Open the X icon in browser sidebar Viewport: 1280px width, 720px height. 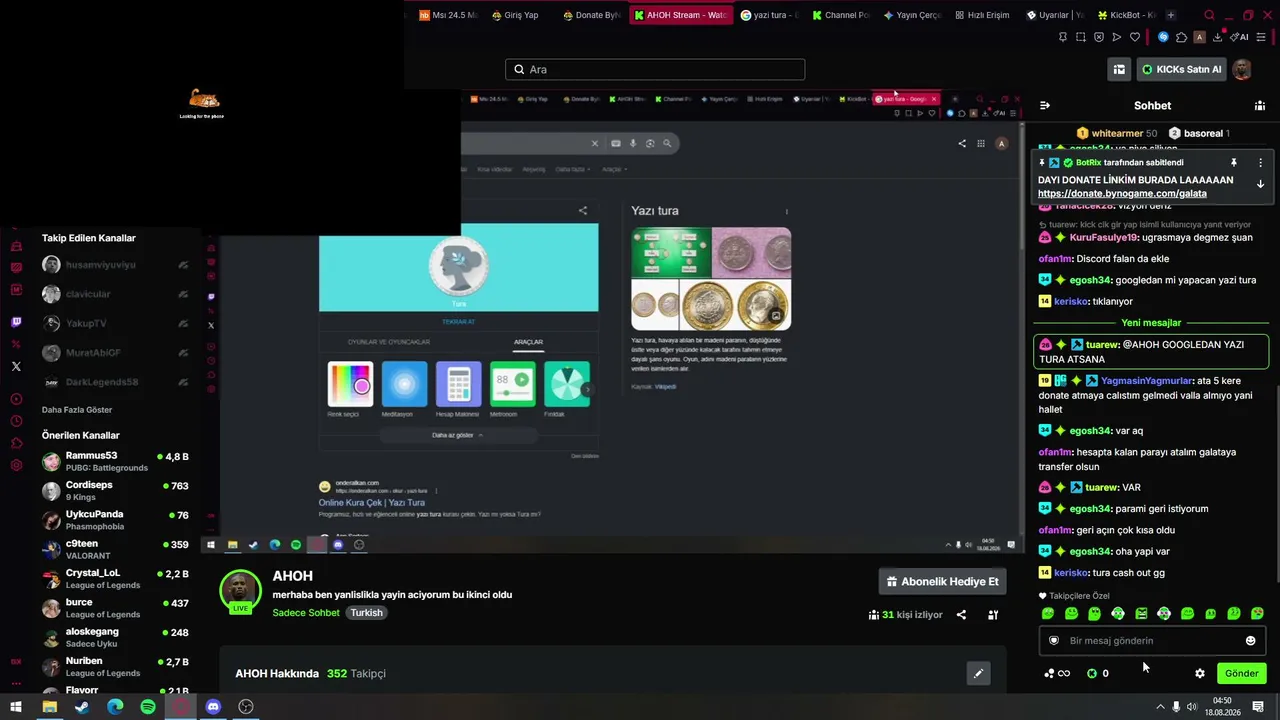point(16,367)
